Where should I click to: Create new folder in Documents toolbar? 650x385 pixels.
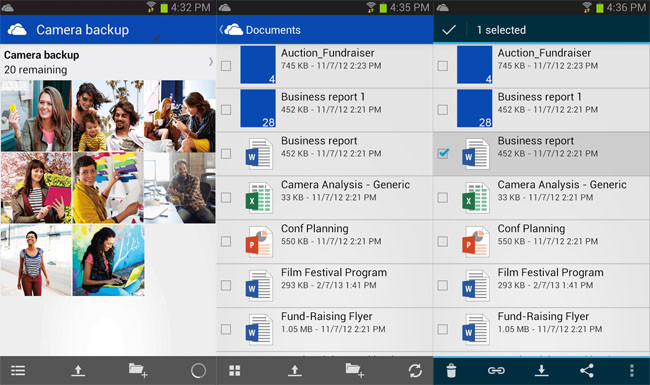coord(355,370)
